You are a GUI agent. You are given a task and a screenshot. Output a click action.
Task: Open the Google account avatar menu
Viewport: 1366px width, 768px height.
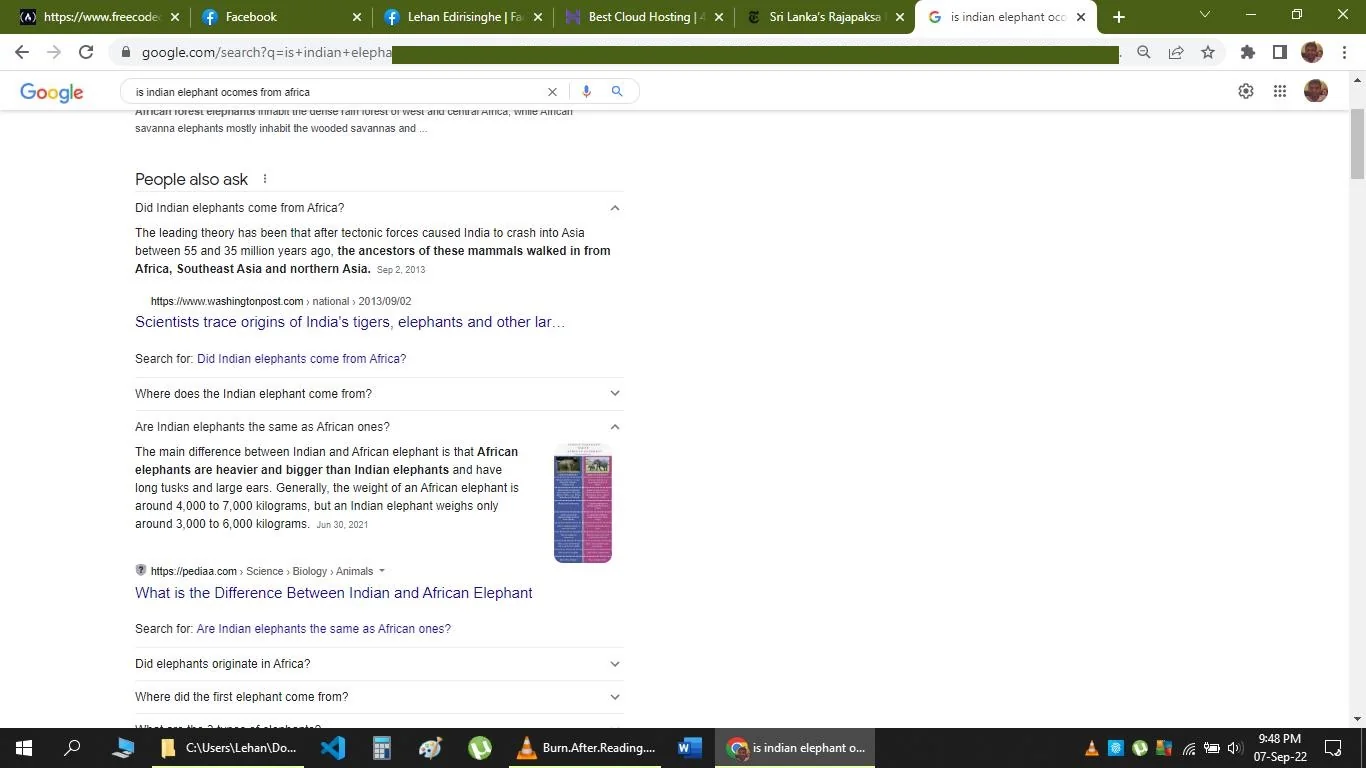click(1316, 91)
